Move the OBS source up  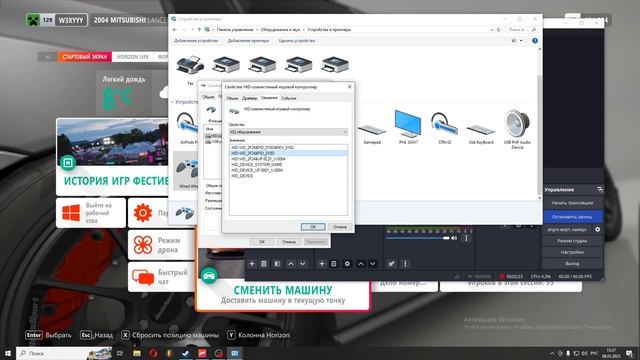[361, 264]
